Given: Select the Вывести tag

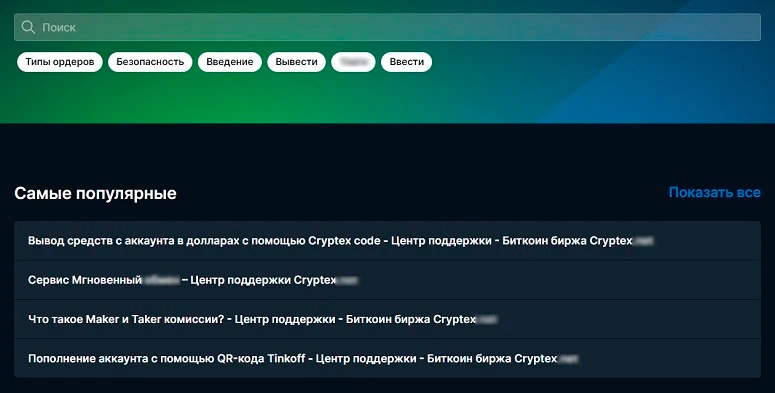Looking at the screenshot, I should 297,62.
